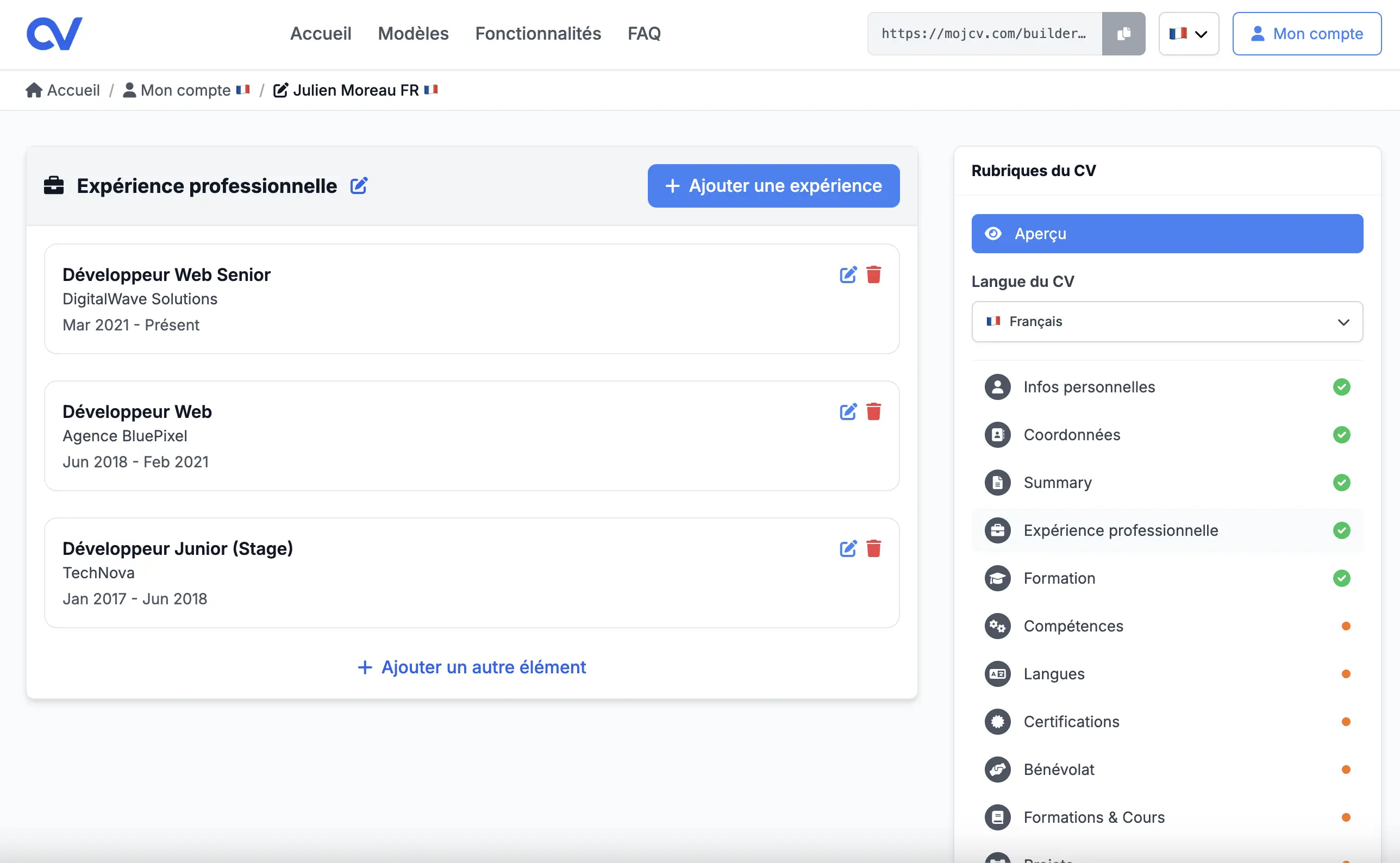The width and height of the screenshot is (1400, 863).
Task: Edit the Développeur Junior (Stage) experience
Action: pyautogui.click(x=848, y=548)
